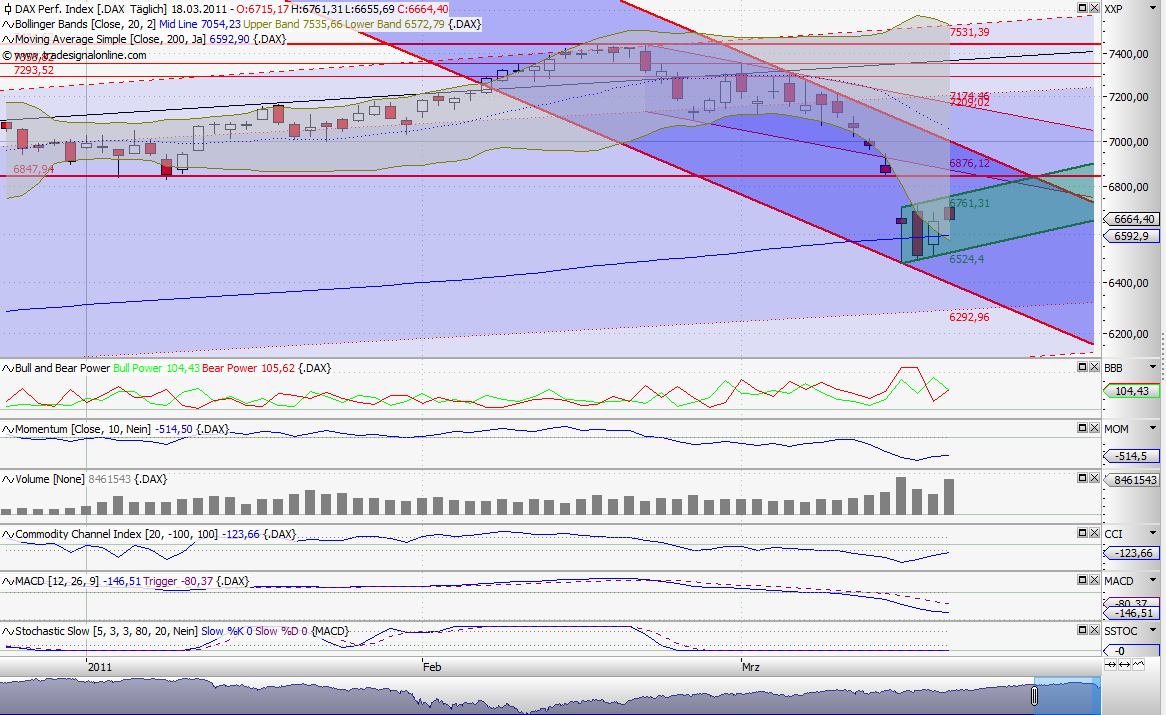Click the pin icon beside DAX Perf. Index title
The image size is (1166, 715).
(x=8, y=9)
